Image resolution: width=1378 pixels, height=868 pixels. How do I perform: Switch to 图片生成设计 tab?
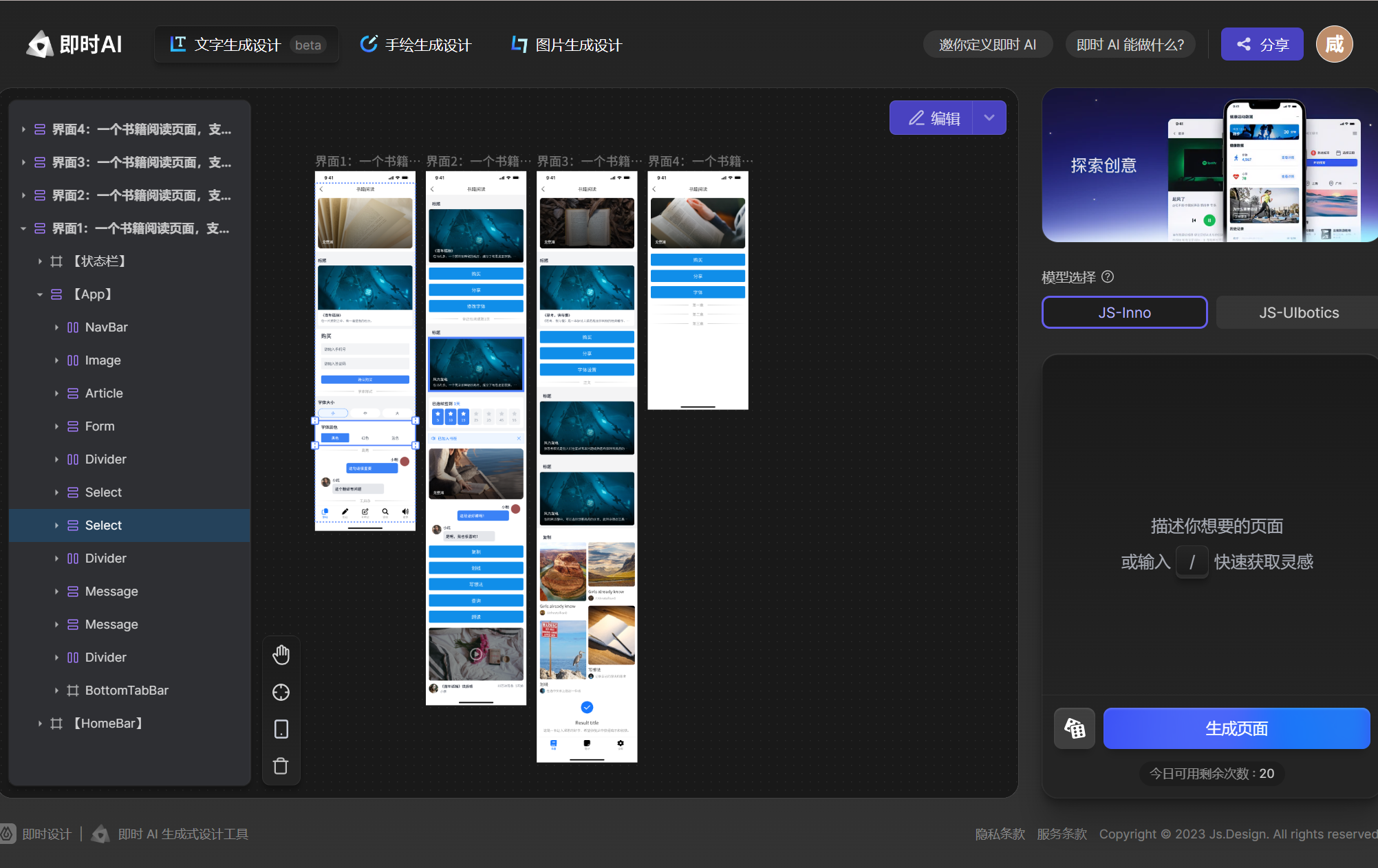566,45
